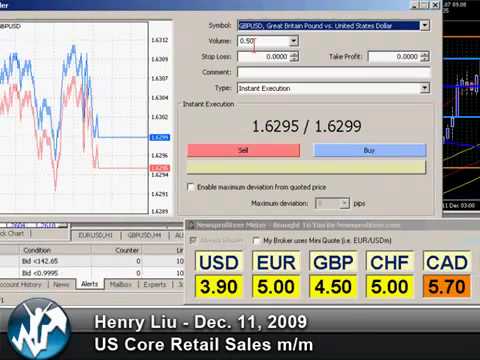480x360 pixels.
Task: Select the alert row Bid <142.65
Action: (92, 261)
